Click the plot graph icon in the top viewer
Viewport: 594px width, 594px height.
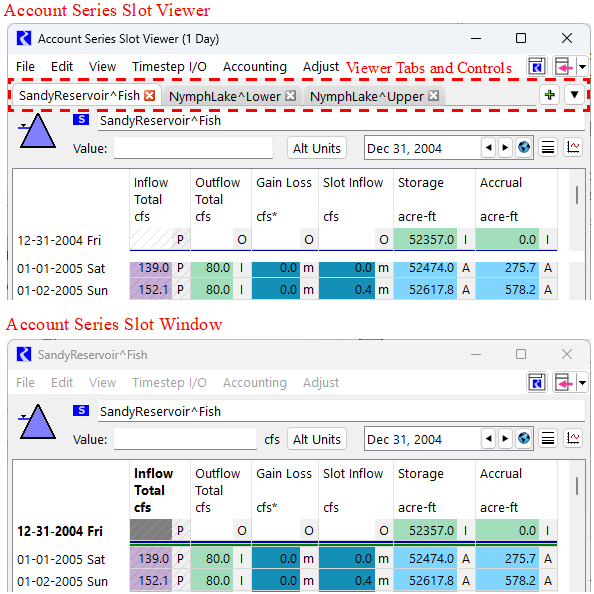(x=573, y=147)
